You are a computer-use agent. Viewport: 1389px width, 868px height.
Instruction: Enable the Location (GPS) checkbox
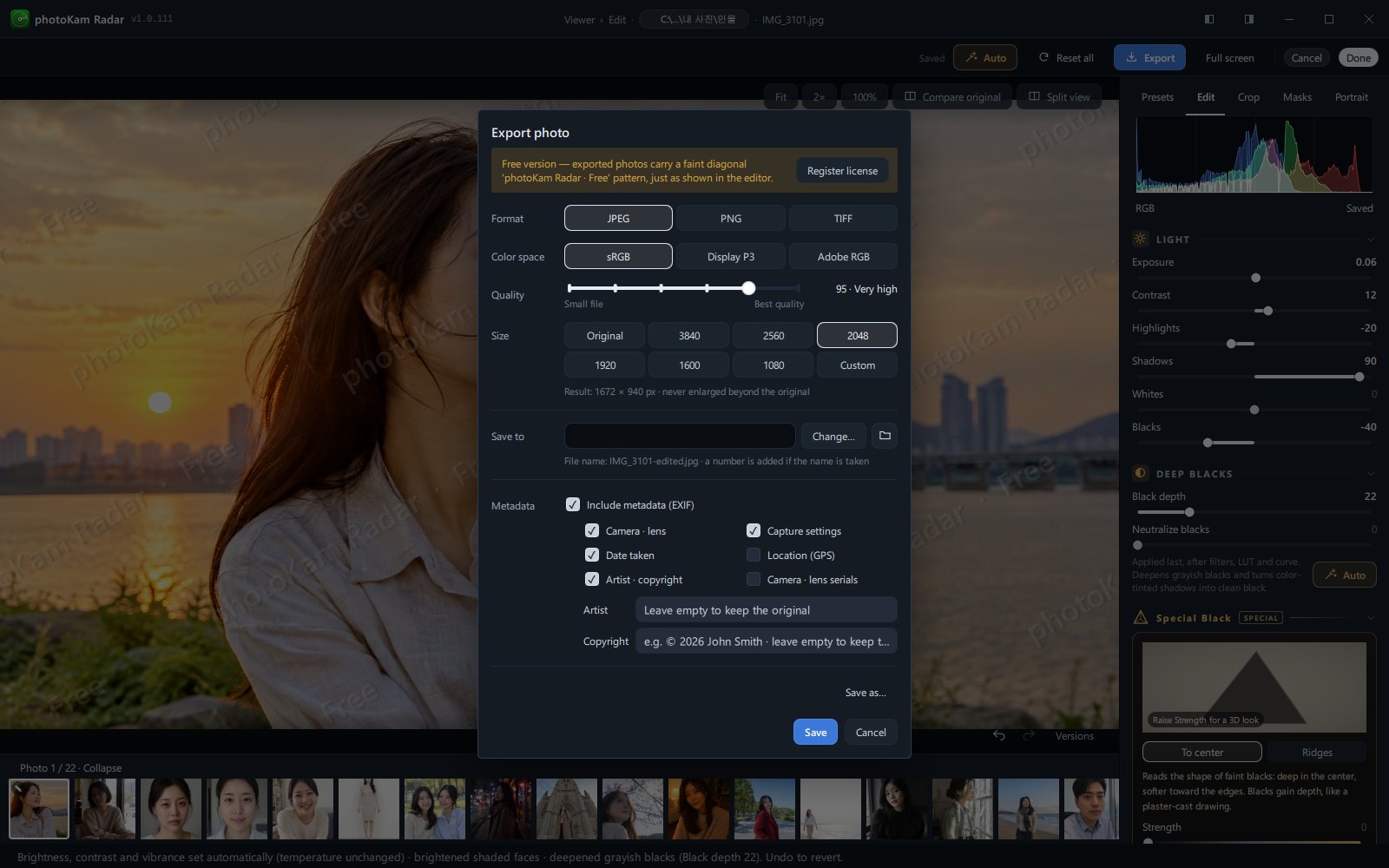tap(754, 555)
